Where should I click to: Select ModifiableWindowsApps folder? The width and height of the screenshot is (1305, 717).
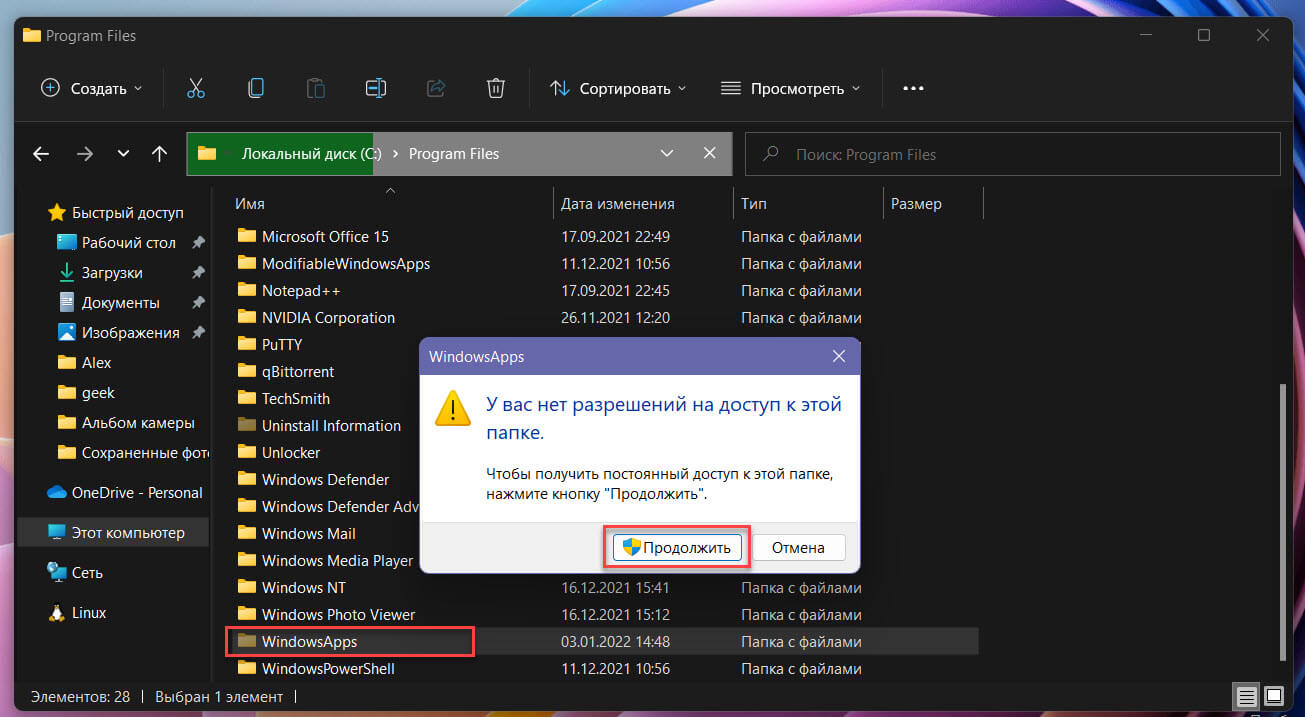coord(346,264)
